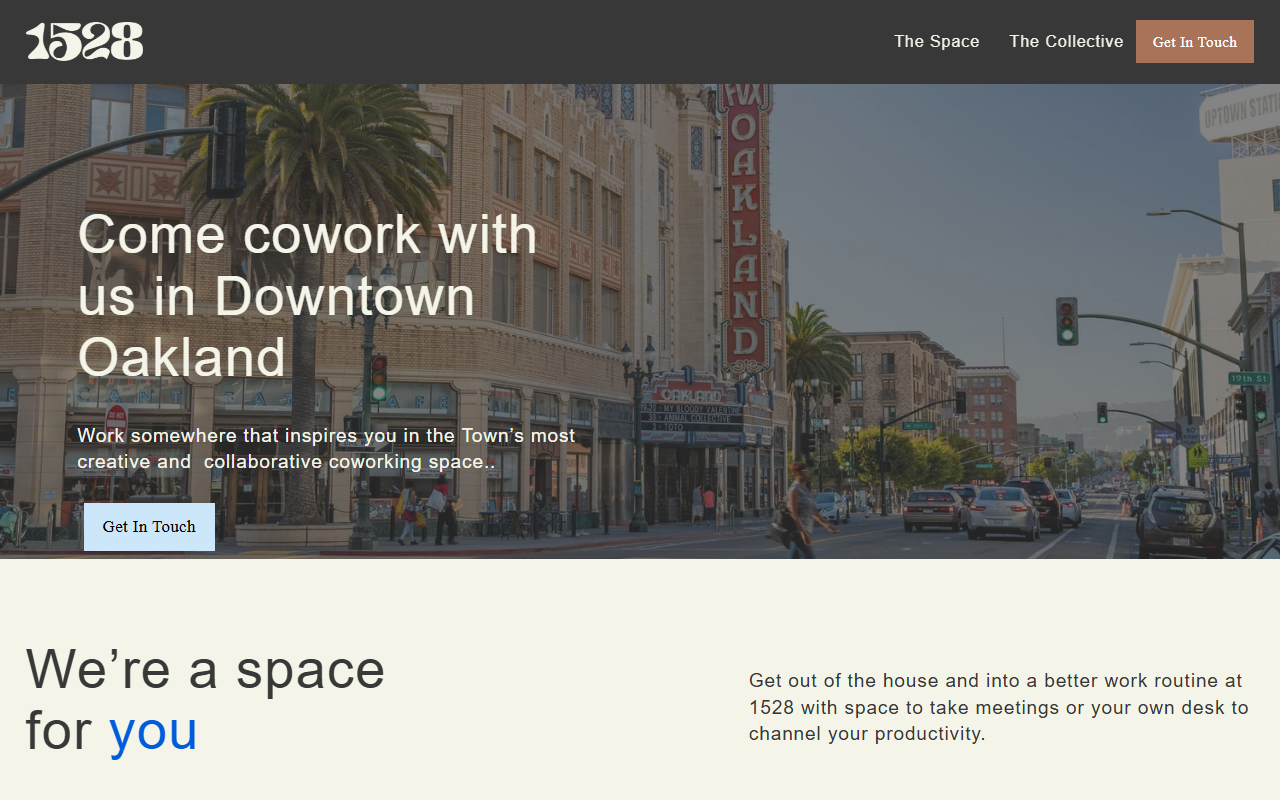This screenshot has height=800, width=1280.
Task: Open The Space menu item
Action: coord(937,41)
